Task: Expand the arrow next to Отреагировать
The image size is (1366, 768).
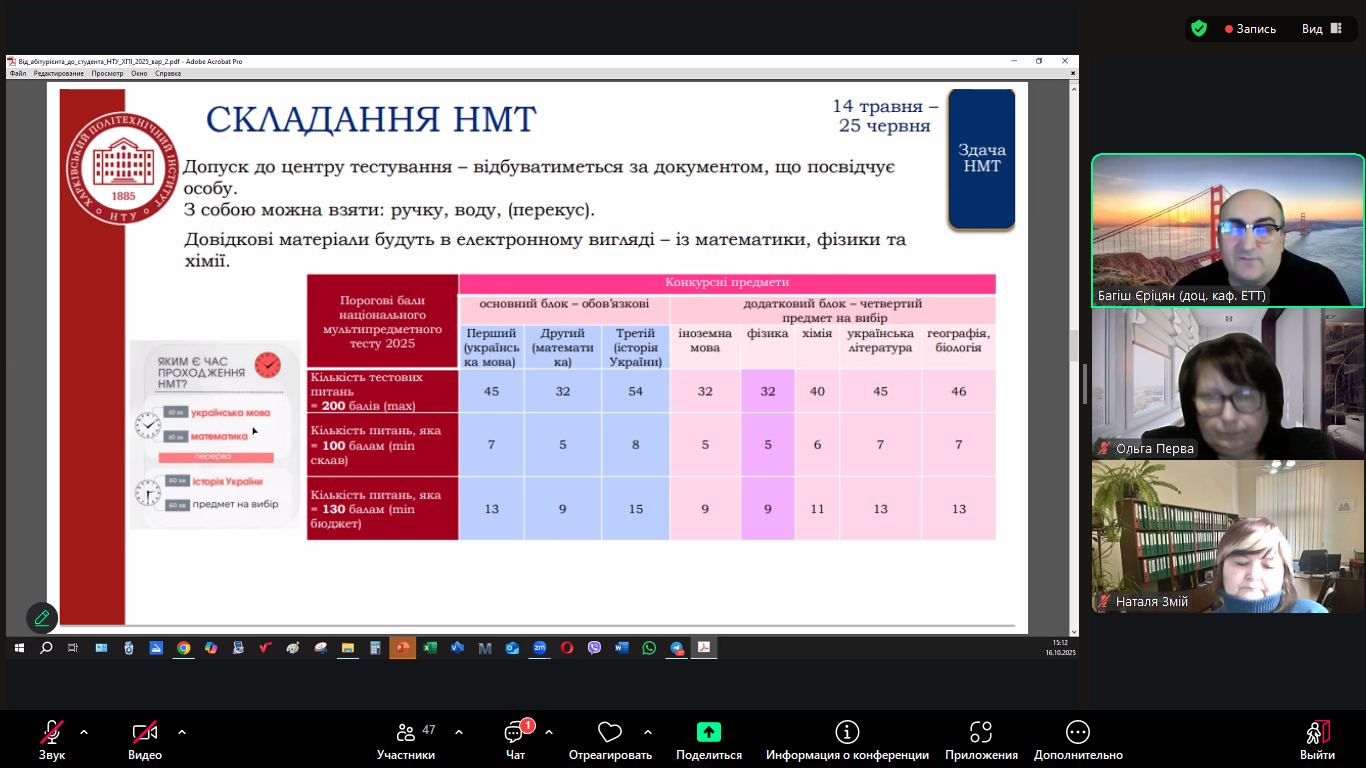Action: 648,732
